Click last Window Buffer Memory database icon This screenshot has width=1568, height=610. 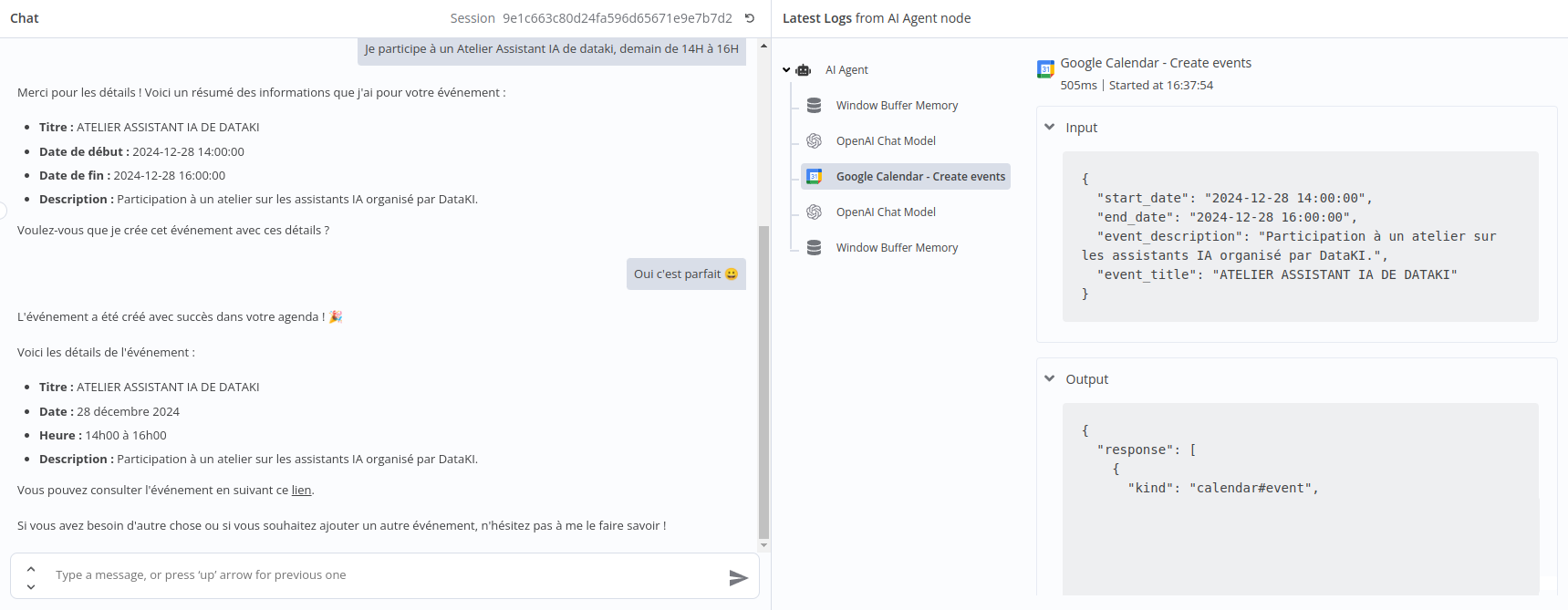pos(815,248)
